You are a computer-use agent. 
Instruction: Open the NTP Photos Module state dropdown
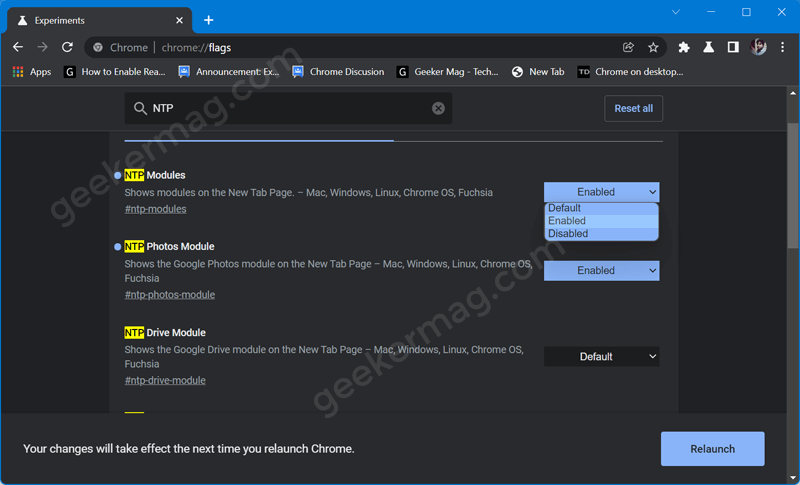tap(602, 270)
